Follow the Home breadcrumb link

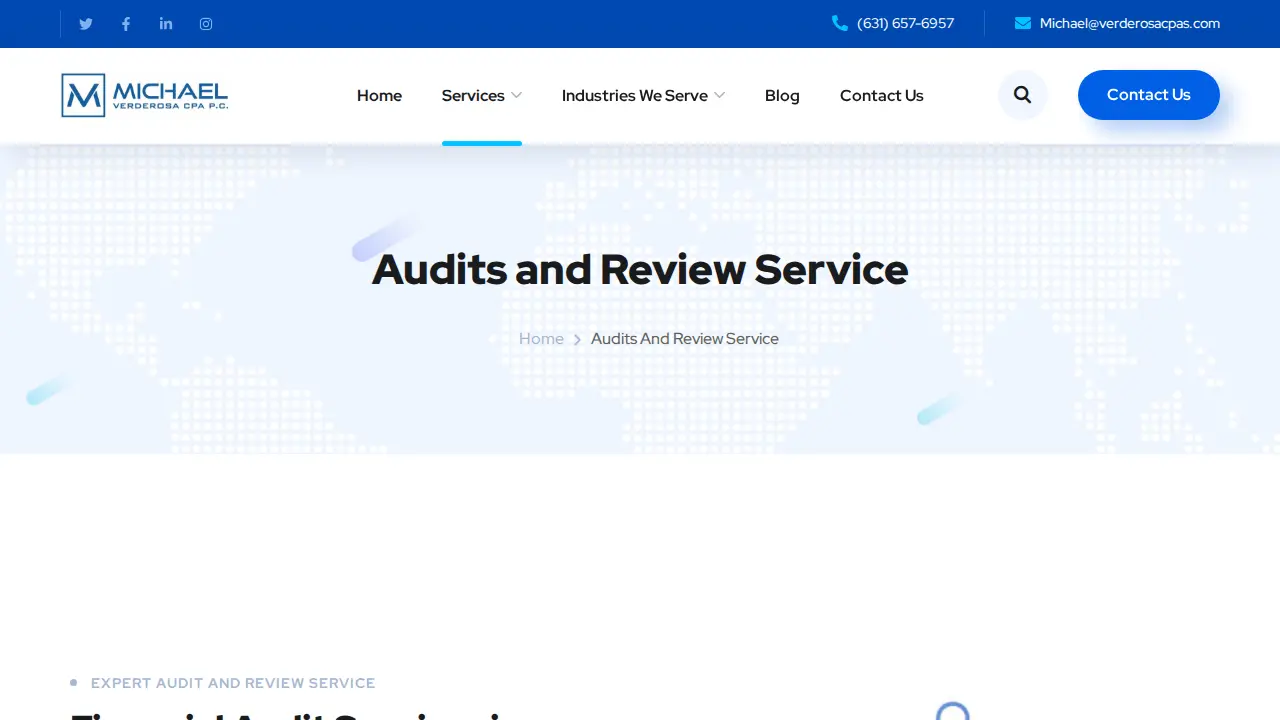tap(541, 339)
